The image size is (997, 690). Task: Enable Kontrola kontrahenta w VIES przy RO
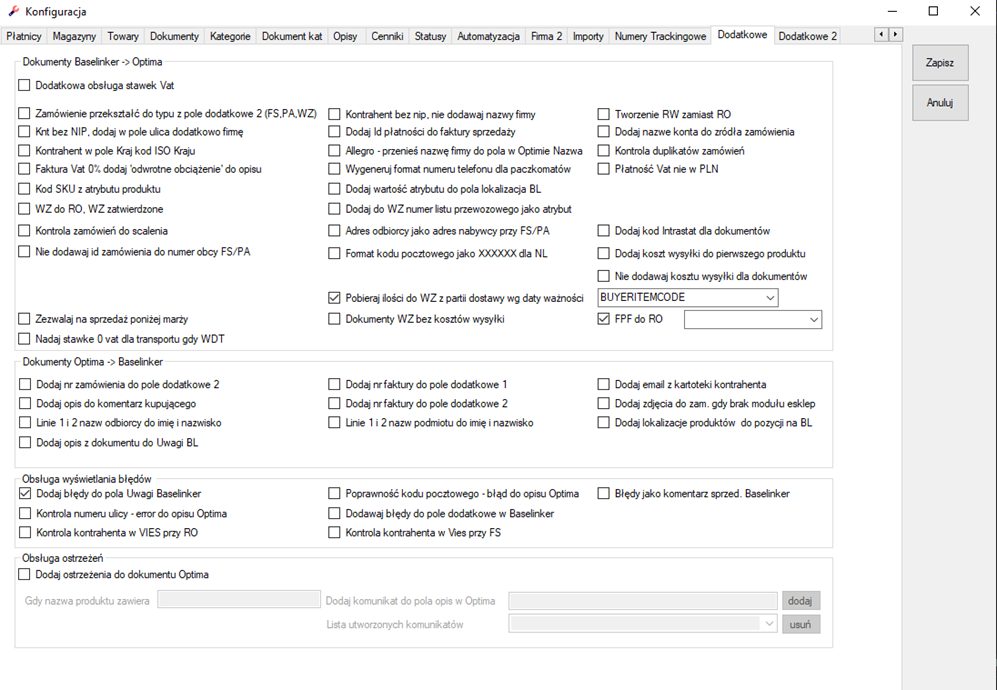point(25,532)
